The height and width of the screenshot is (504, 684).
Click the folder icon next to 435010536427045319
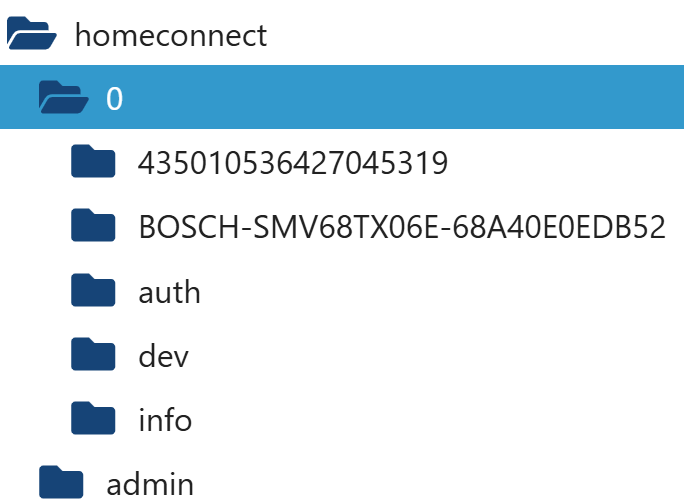tap(95, 162)
